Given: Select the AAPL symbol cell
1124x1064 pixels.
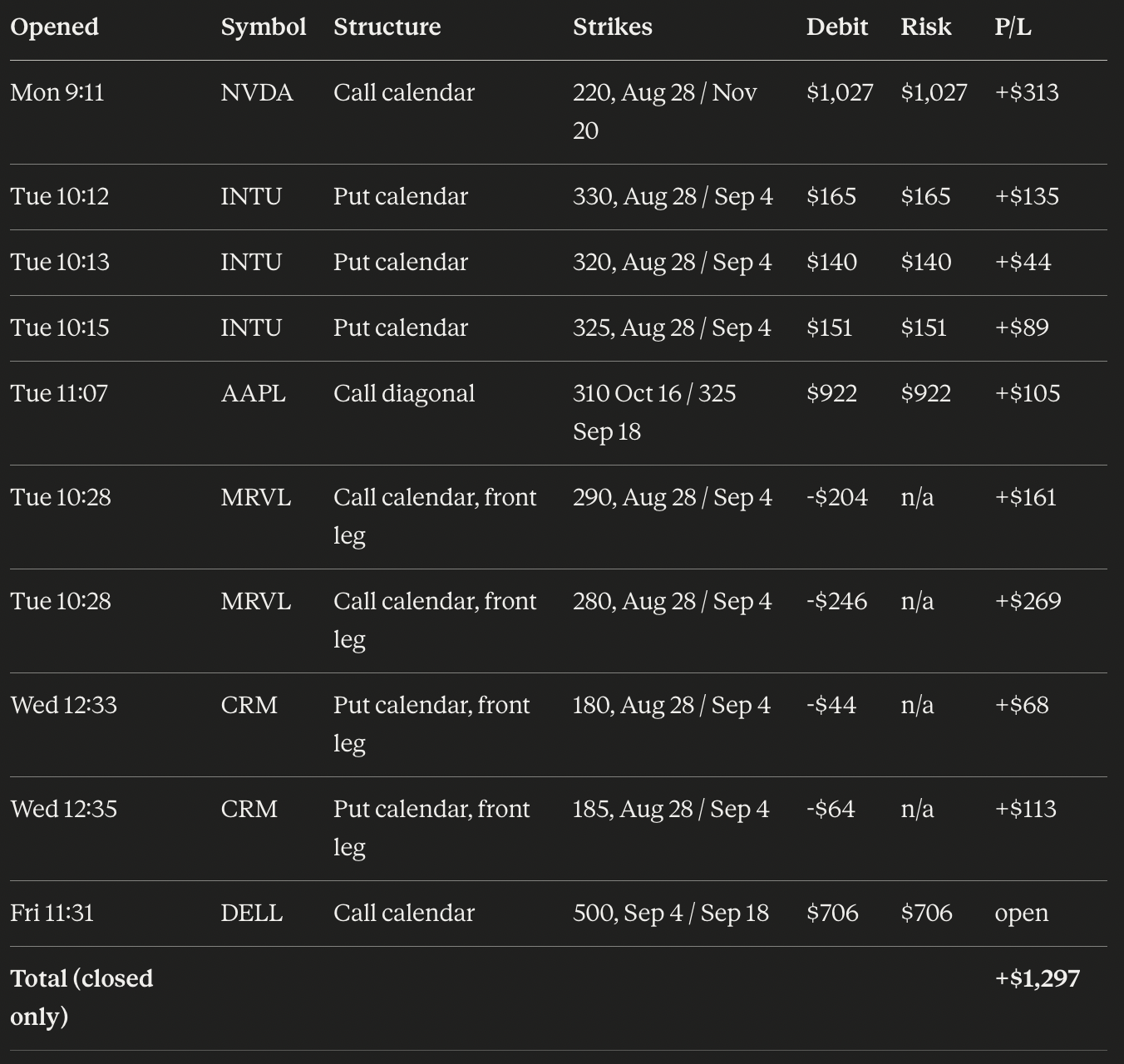Looking at the screenshot, I should pyautogui.click(x=254, y=393).
